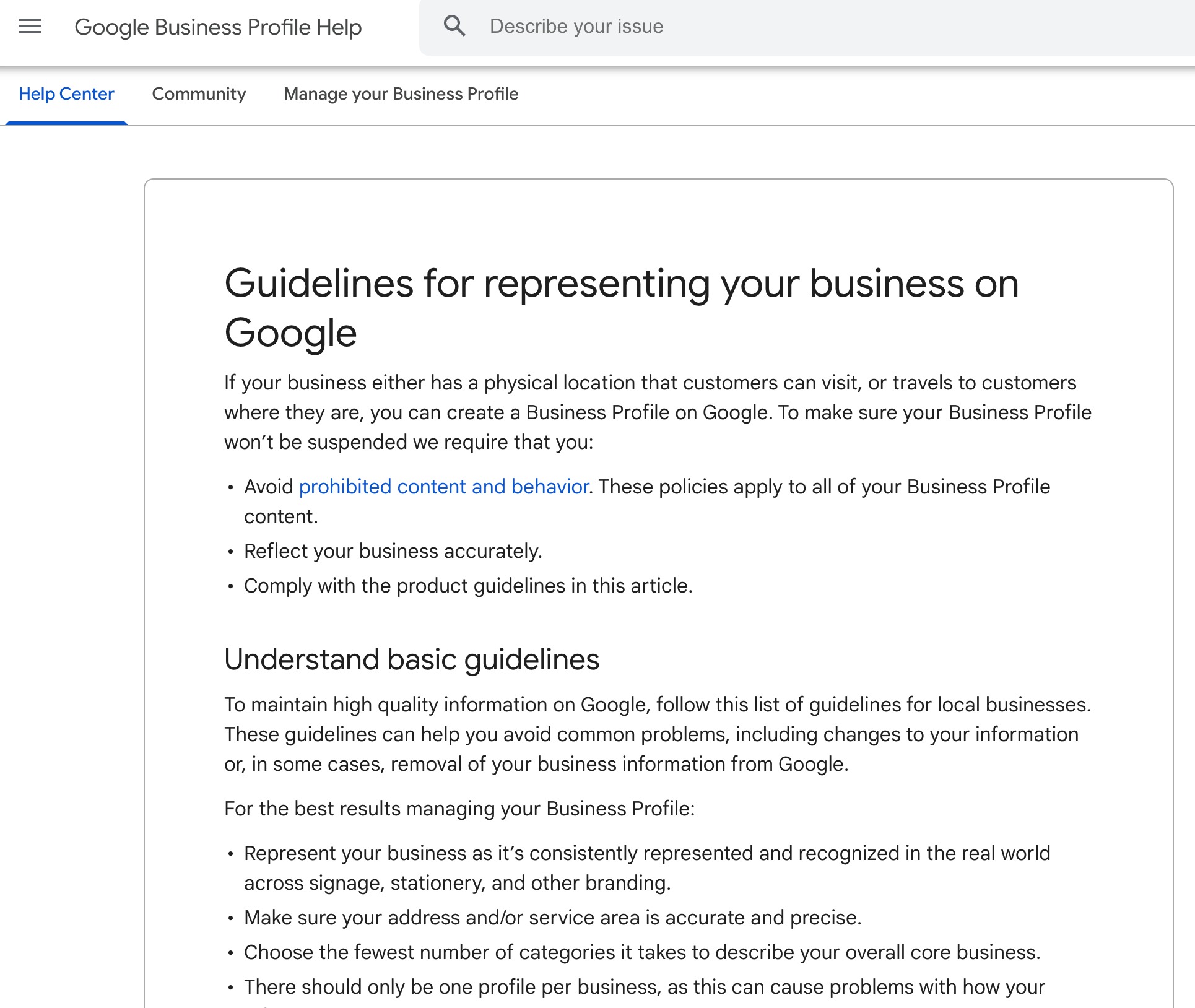Follow 'prohibited content and behavior' link
This screenshot has height=1008, width=1195.
443,487
